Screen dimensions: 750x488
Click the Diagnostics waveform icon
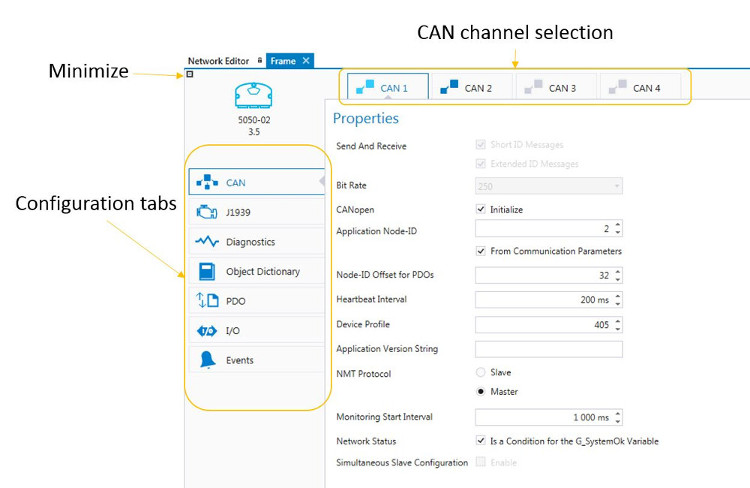[207, 242]
